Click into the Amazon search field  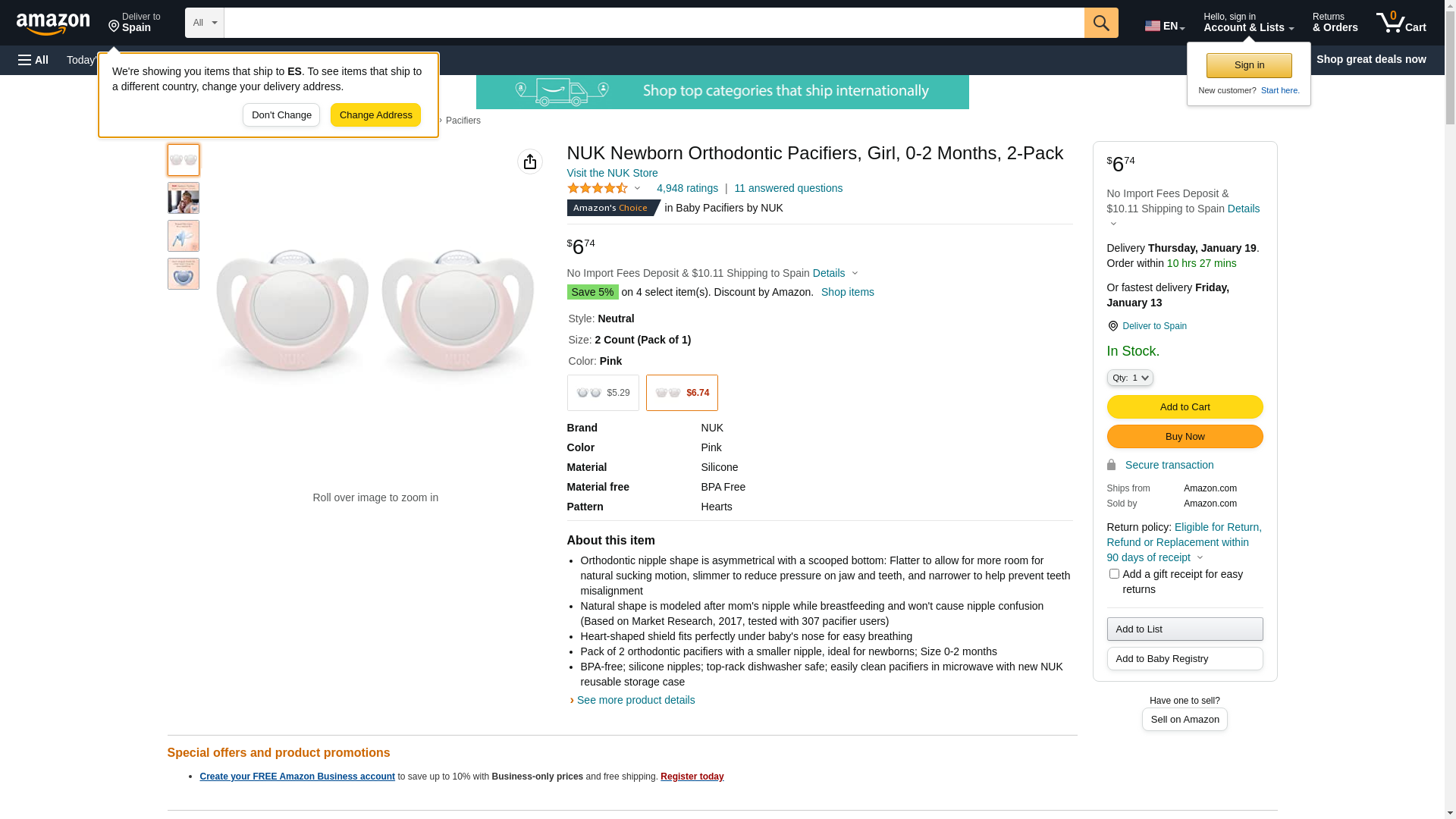(654, 23)
